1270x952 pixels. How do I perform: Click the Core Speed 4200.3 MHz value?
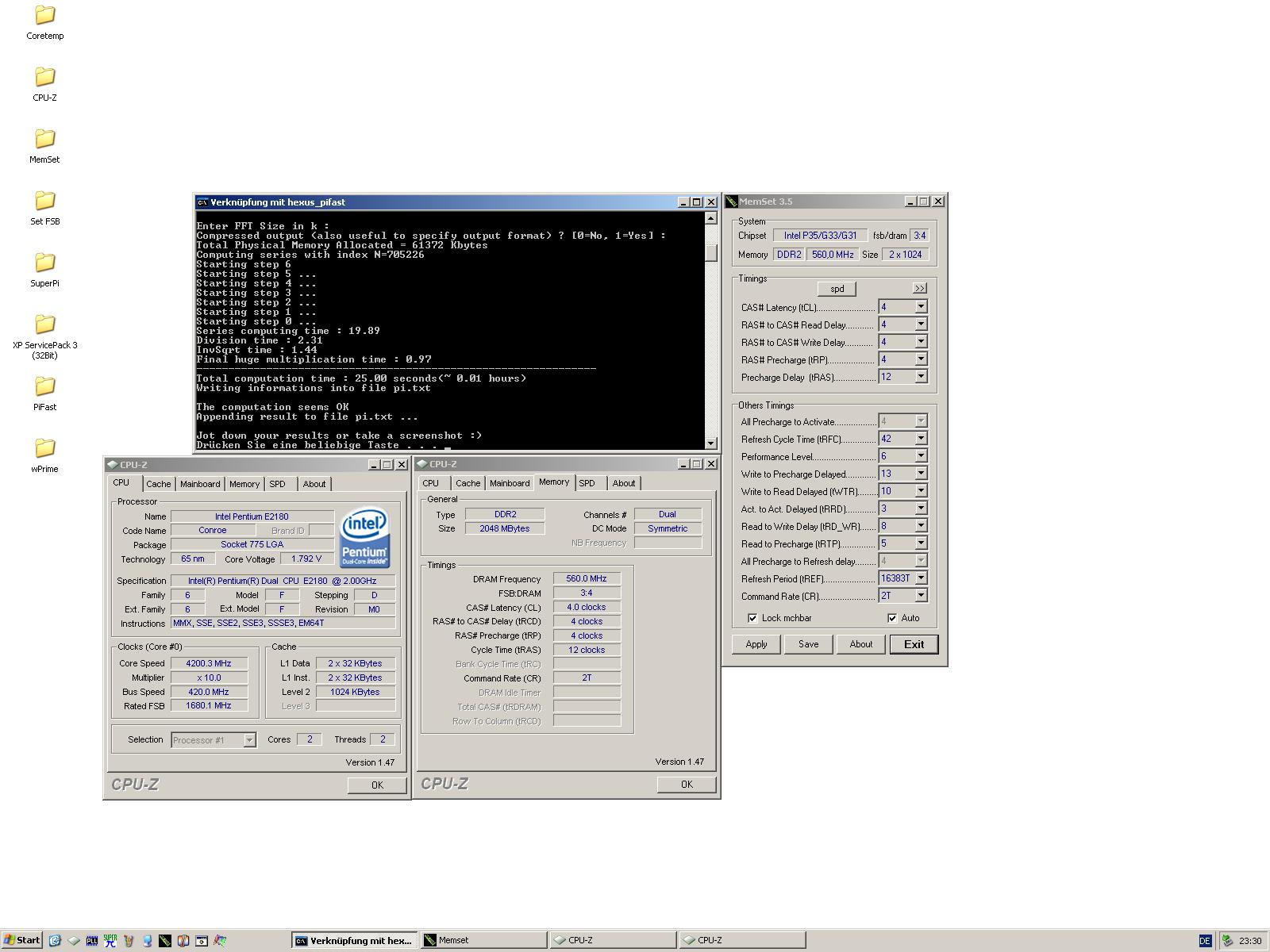coord(209,663)
